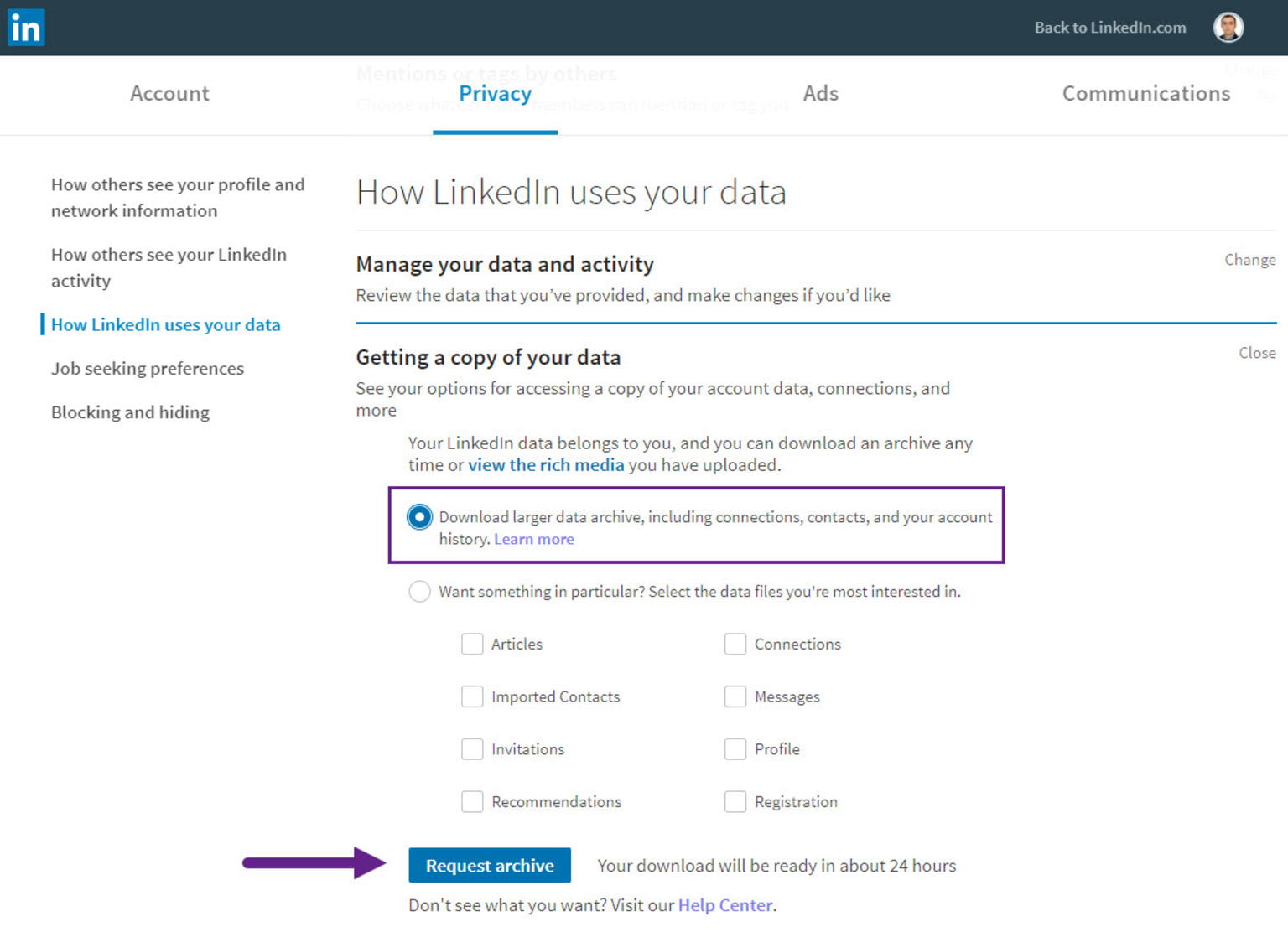The height and width of the screenshot is (932, 1288).
Task: Check the Articles checkbox
Action: tap(472, 644)
